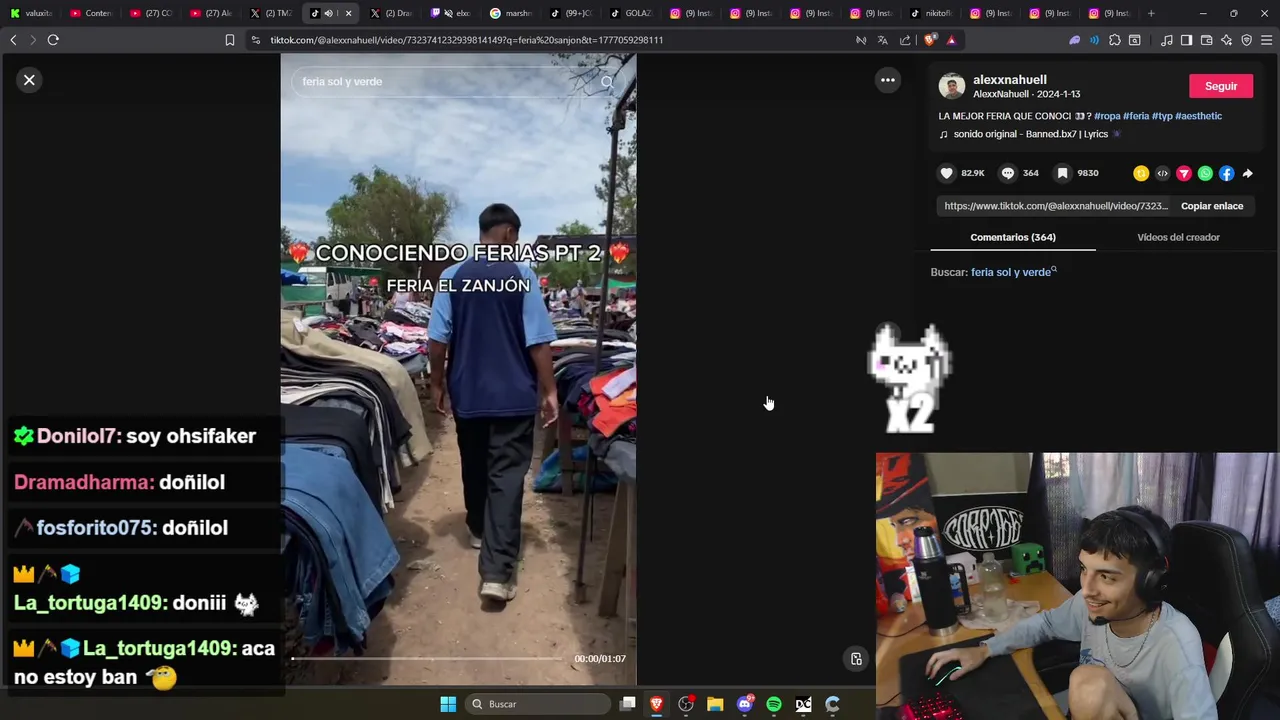1280x720 pixels.
Task: Open OBS Studio from the taskbar
Action: tap(686, 704)
